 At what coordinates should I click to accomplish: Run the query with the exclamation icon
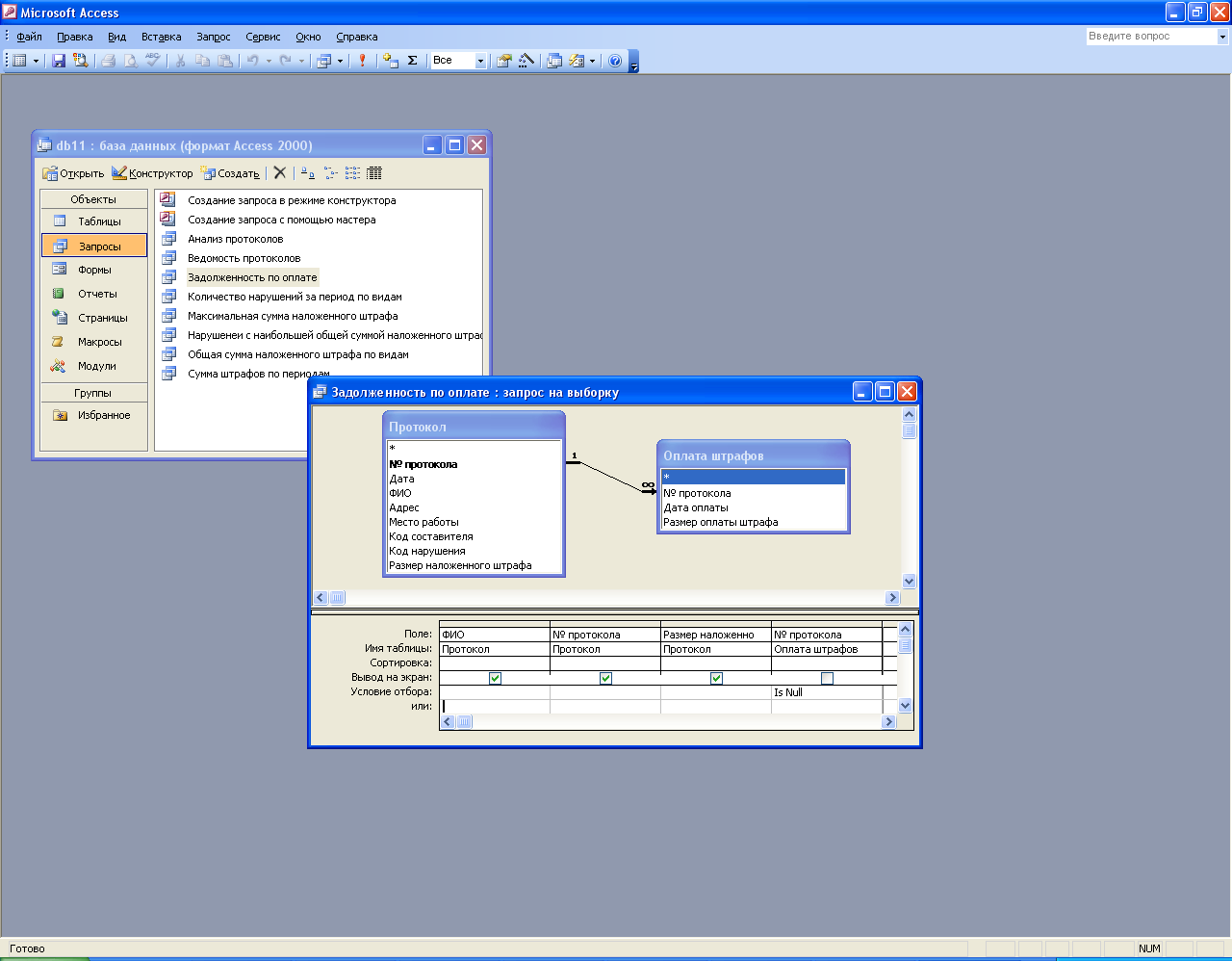(363, 61)
